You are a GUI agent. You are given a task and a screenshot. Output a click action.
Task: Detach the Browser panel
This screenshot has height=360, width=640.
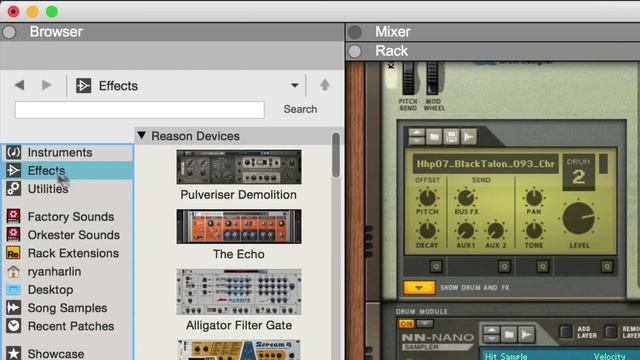pos(9,32)
